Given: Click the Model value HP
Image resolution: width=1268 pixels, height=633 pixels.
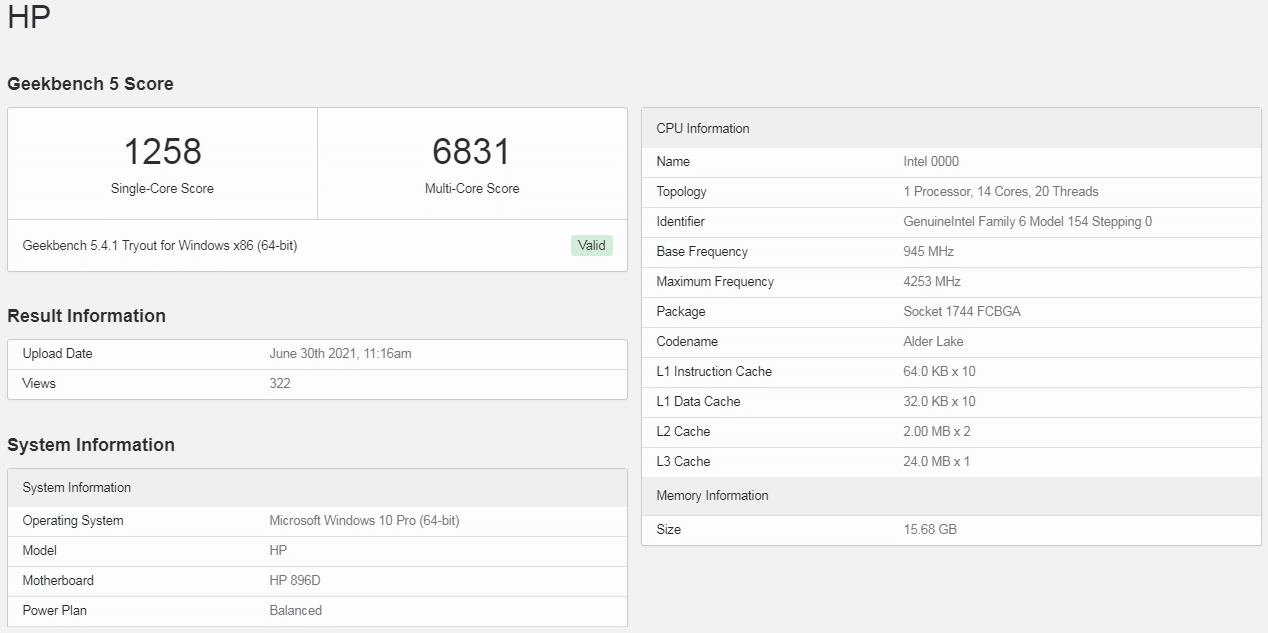Looking at the screenshot, I should [x=279, y=551].
